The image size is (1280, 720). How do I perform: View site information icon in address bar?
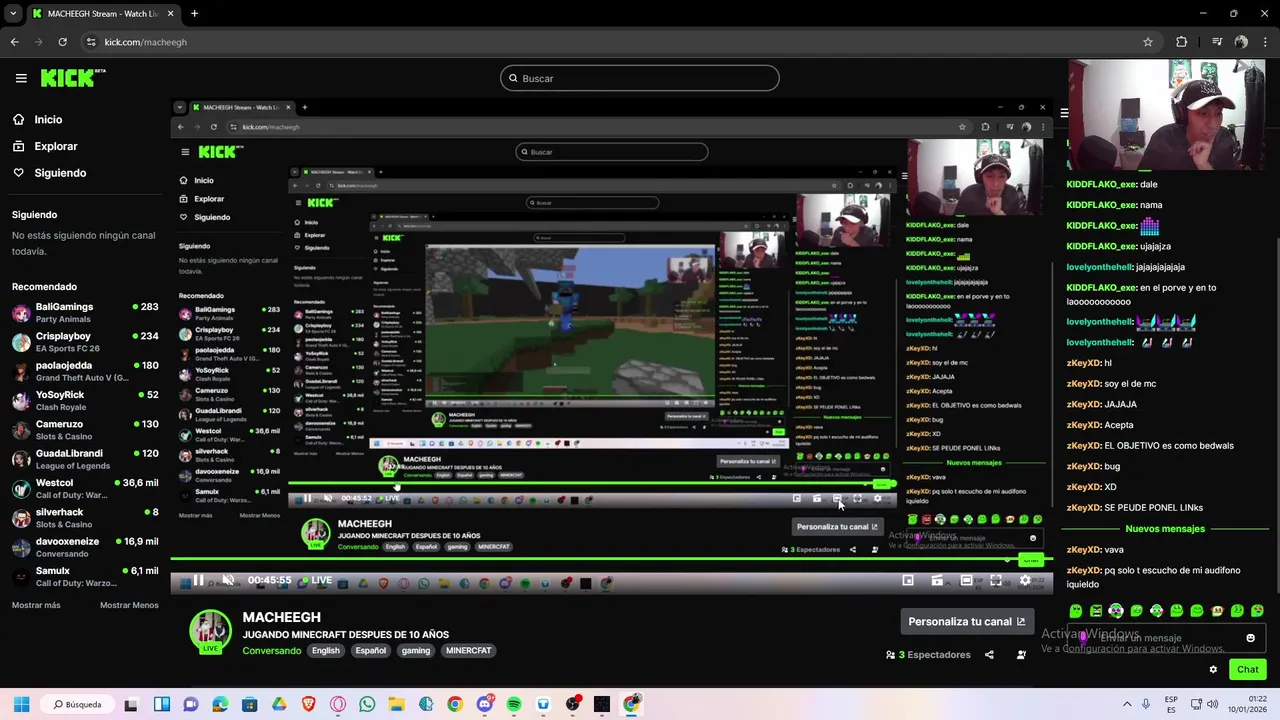pyautogui.click(x=91, y=42)
